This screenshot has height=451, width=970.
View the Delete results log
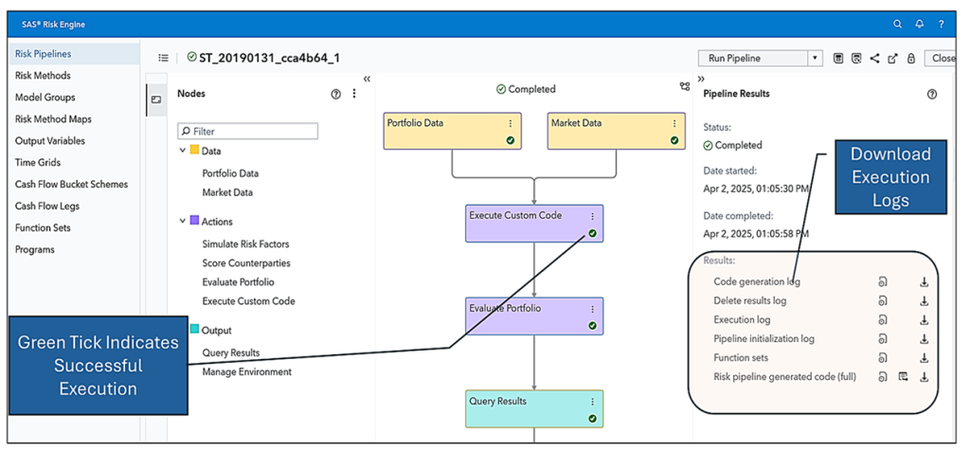[x=882, y=301]
